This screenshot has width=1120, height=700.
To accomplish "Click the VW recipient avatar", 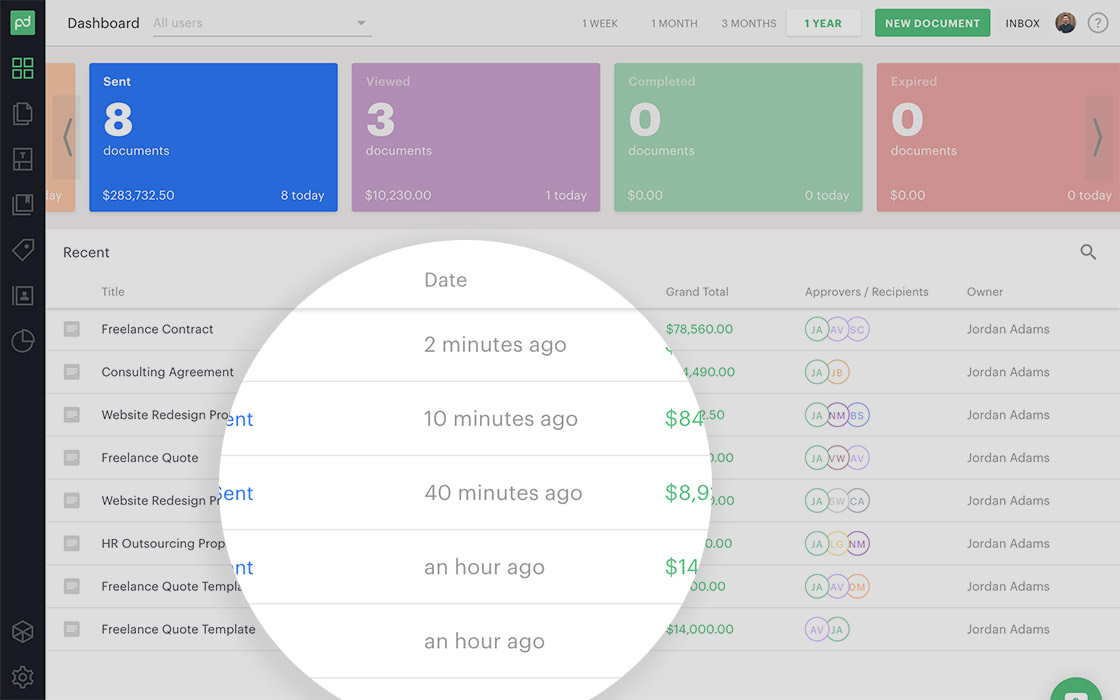I will (x=837, y=458).
